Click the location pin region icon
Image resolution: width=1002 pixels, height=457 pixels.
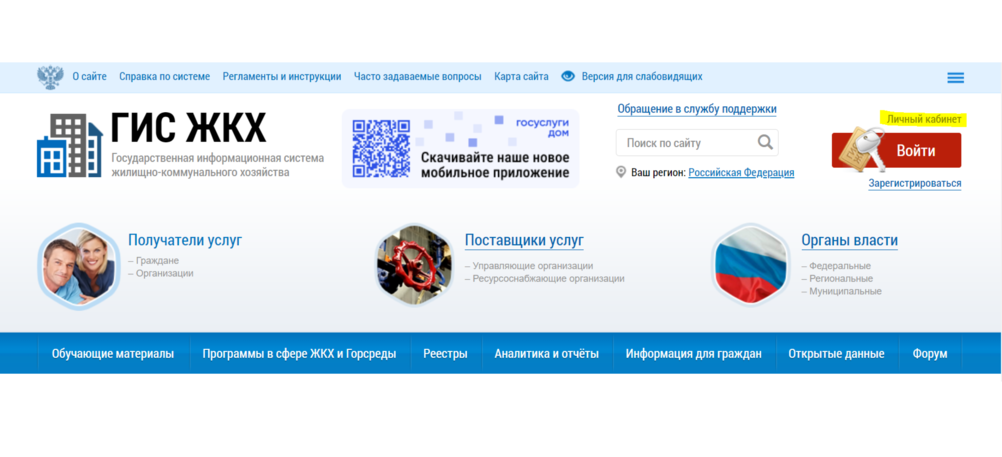coord(621,172)
